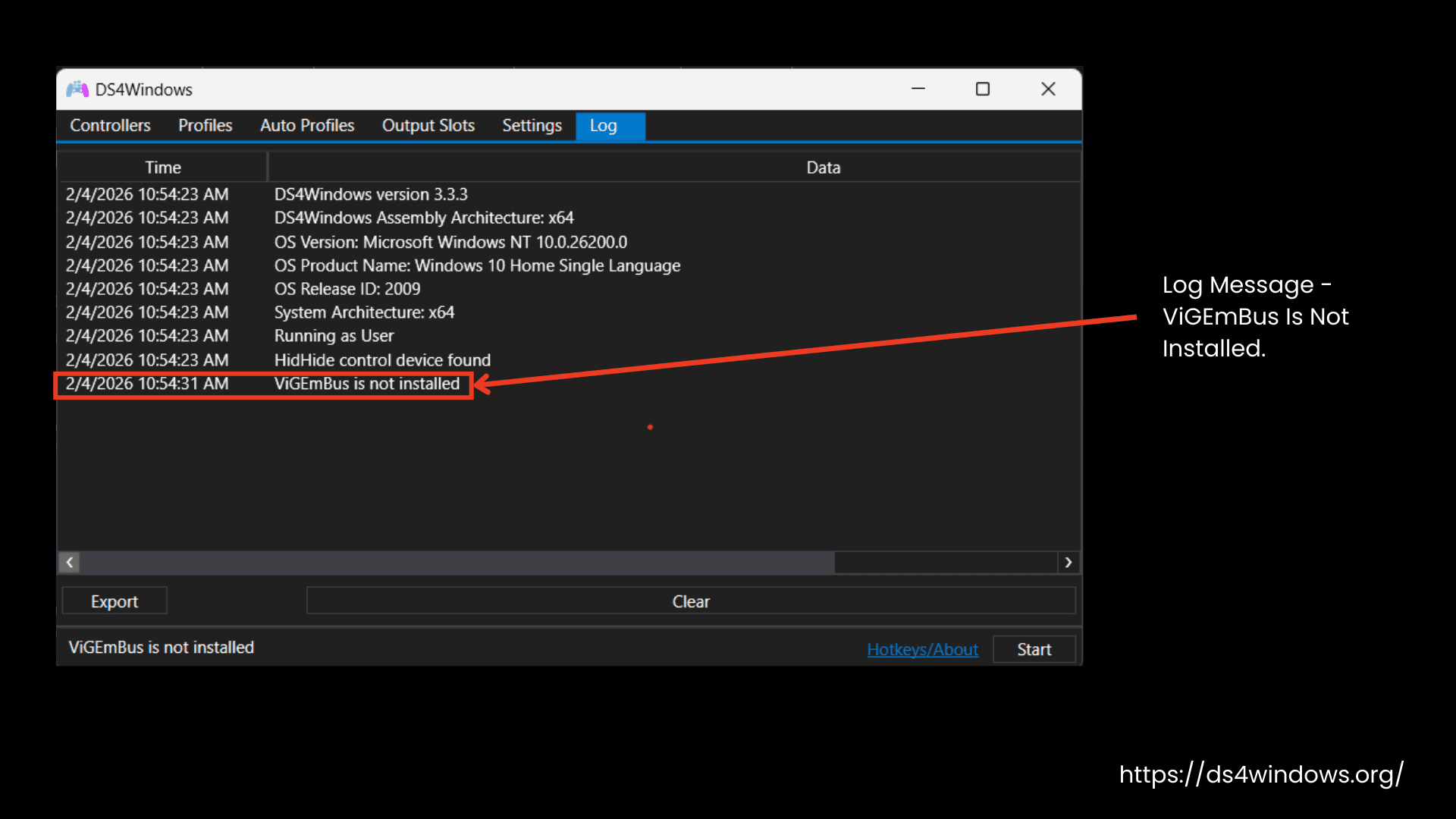Select 'OS Version: Microsoft Windows NT 10.0.26200.0' row

click(569, 242)
